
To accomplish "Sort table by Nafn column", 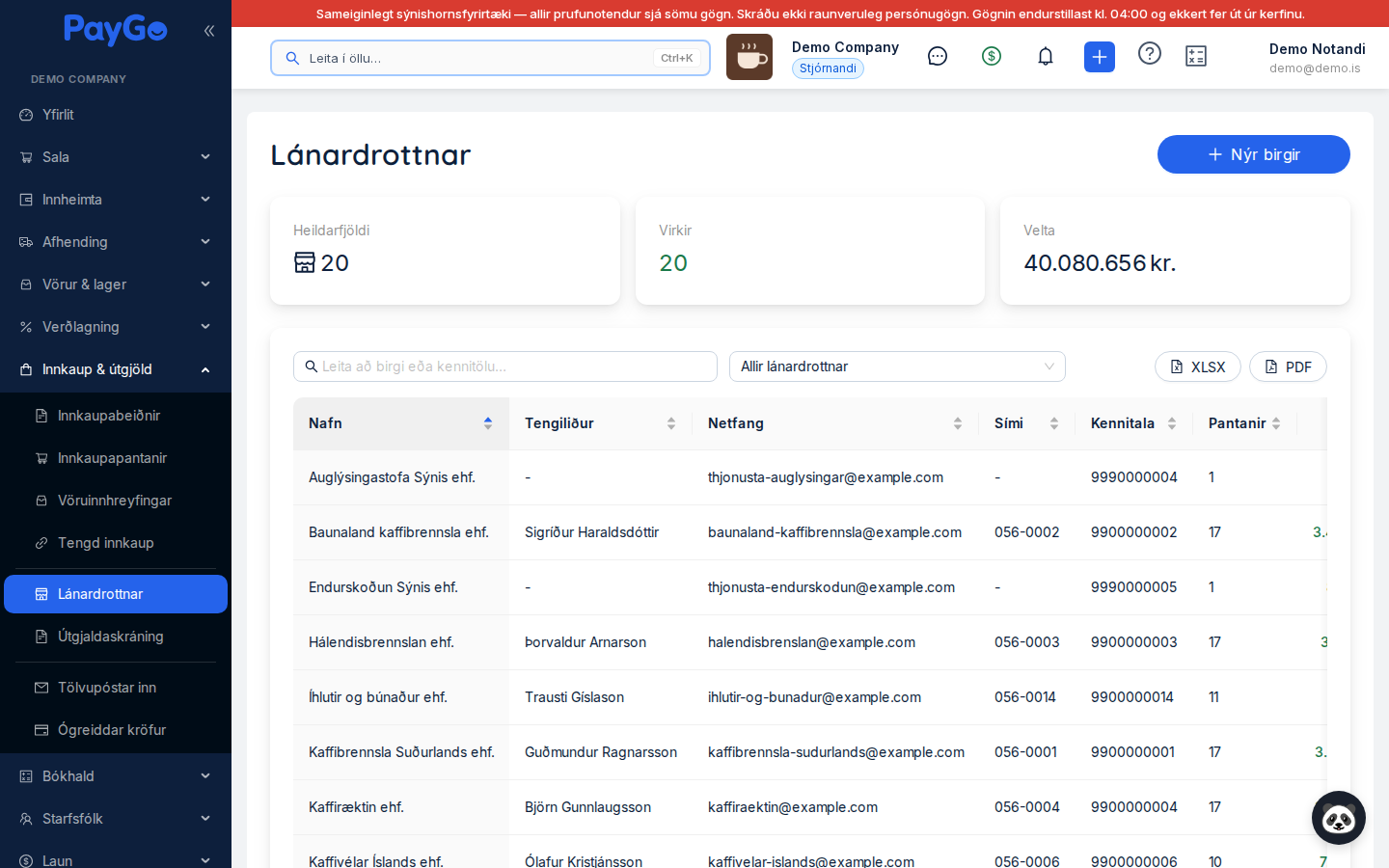I will coord(401,423).
